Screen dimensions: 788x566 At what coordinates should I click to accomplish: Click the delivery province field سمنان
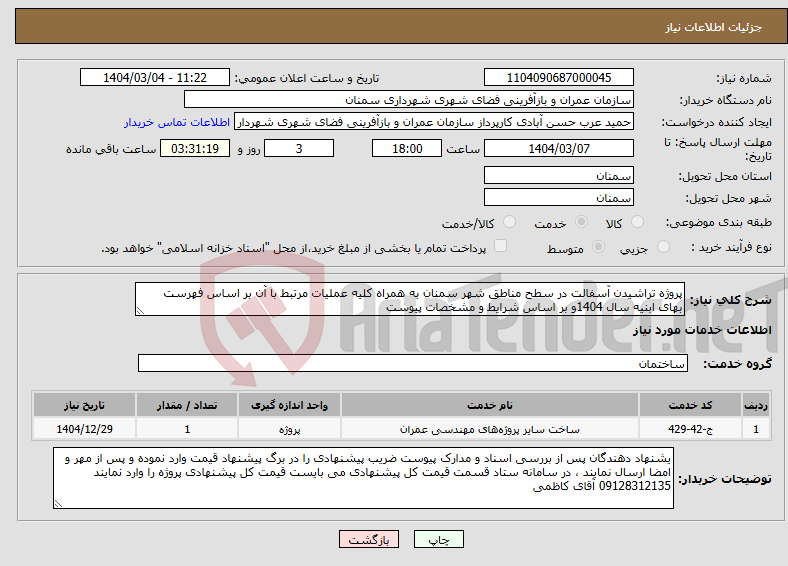tap(558, 175)
